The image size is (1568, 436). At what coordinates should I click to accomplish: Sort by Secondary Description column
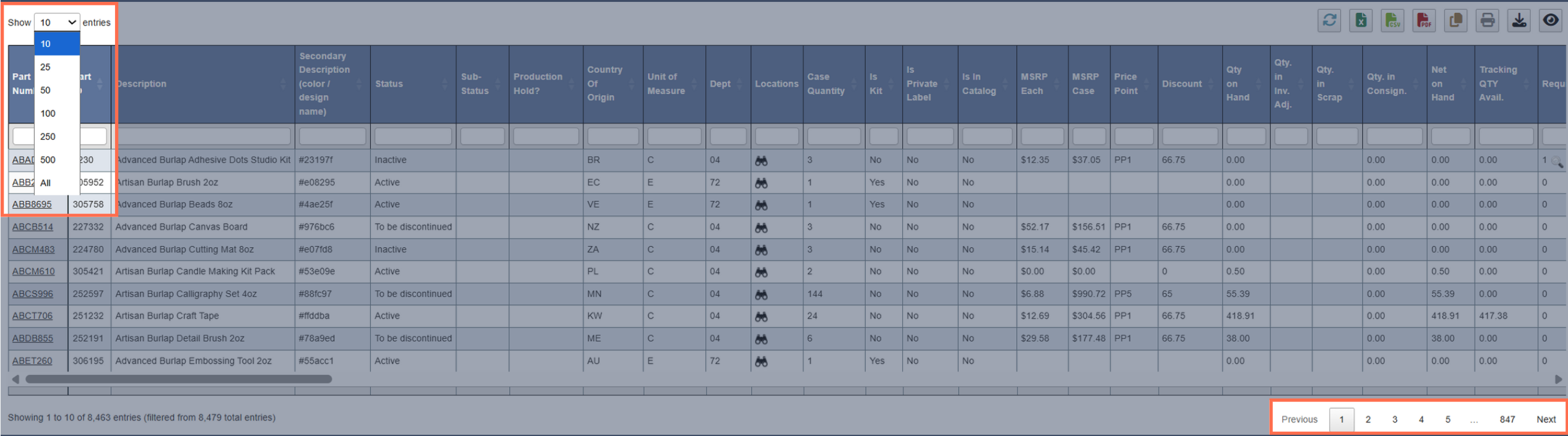[332, 83]
